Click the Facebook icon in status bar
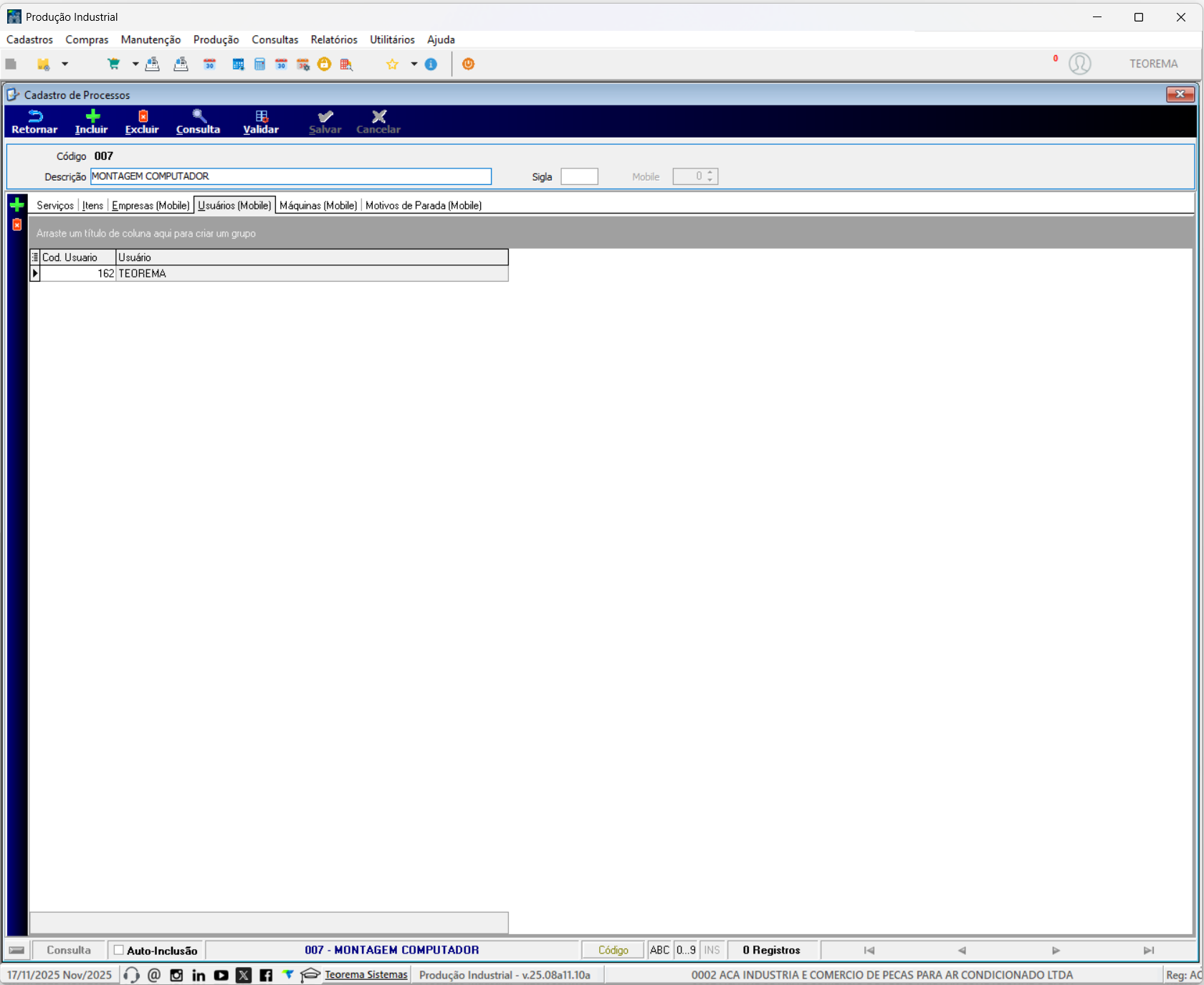 coord(266,975)
